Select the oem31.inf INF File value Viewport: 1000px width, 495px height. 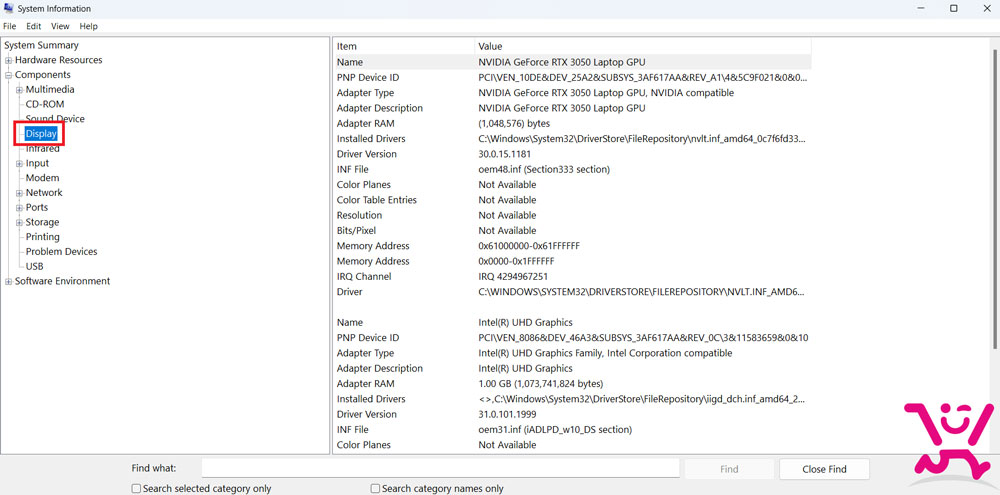(x=555, y=429)
